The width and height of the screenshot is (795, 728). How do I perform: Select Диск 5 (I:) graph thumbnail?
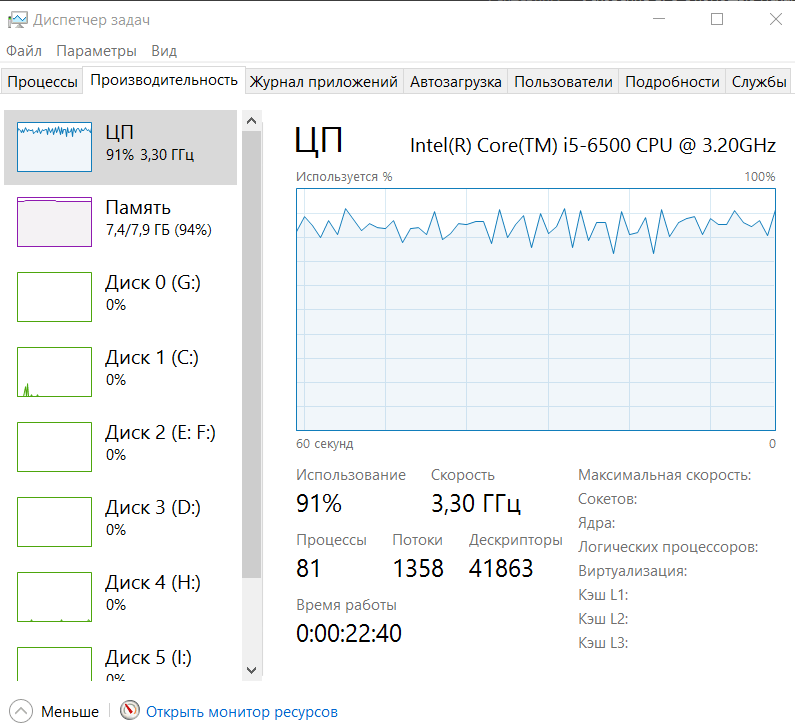click(x=54, y=664)
